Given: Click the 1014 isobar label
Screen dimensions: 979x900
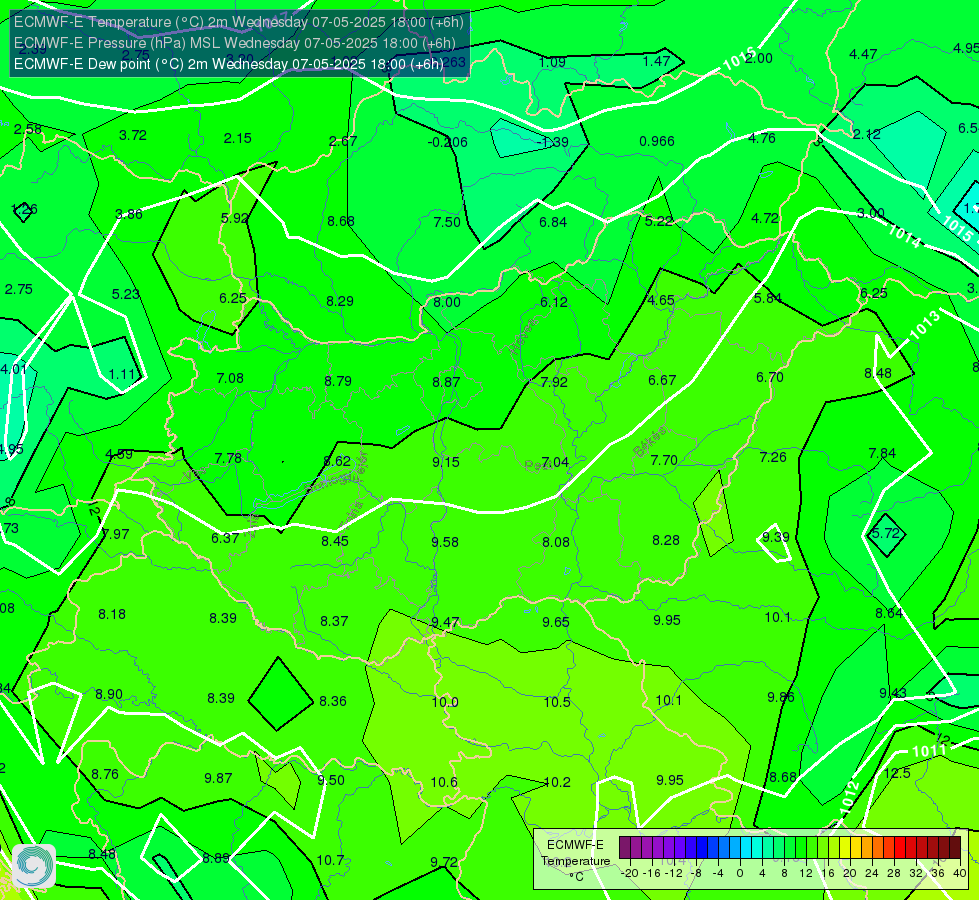Looking at the screenshot, I should [x=904, y=236].
